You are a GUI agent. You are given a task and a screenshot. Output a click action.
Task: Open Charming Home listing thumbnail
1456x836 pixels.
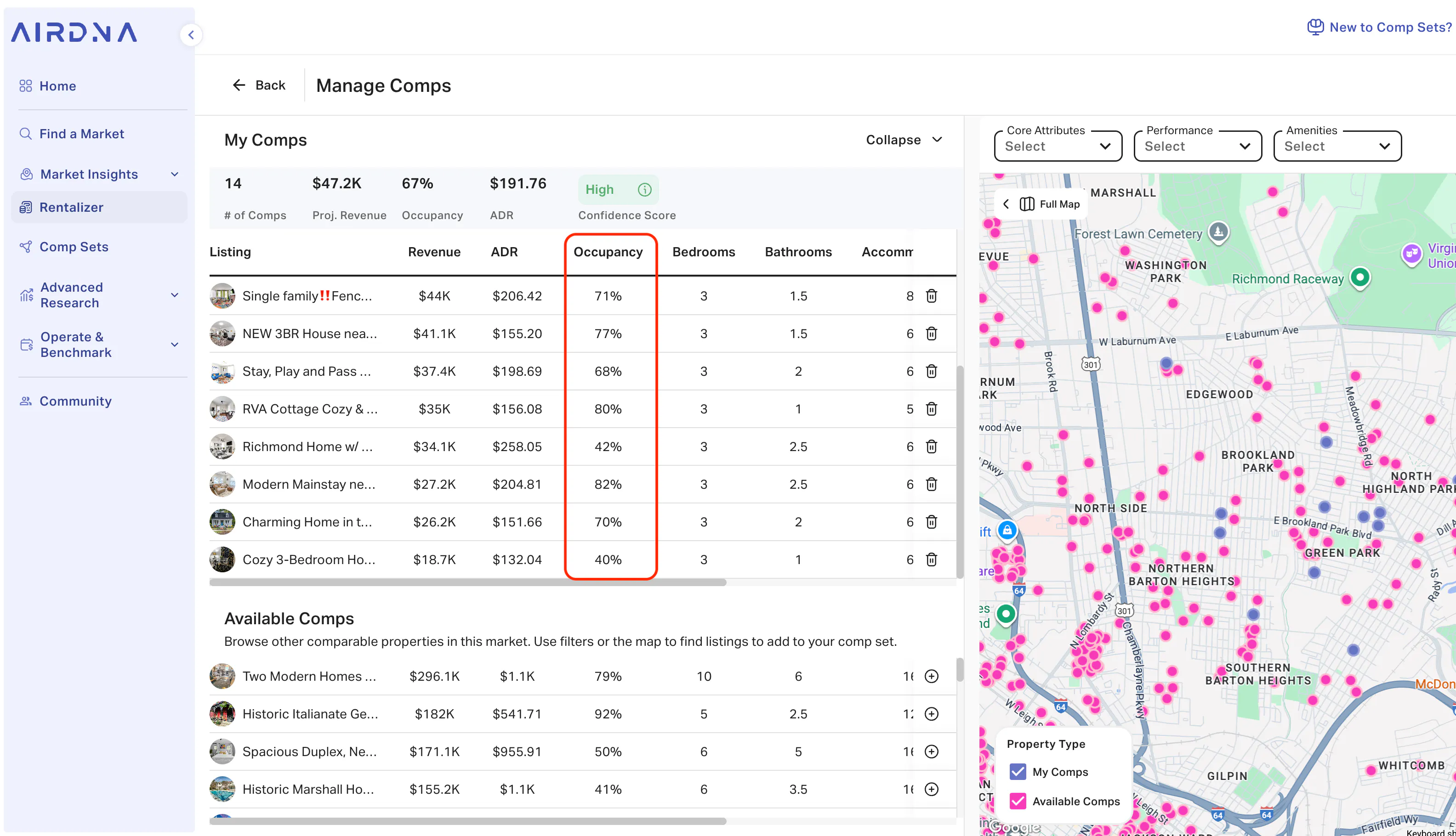pyautogui.click(x=222, y=521)
